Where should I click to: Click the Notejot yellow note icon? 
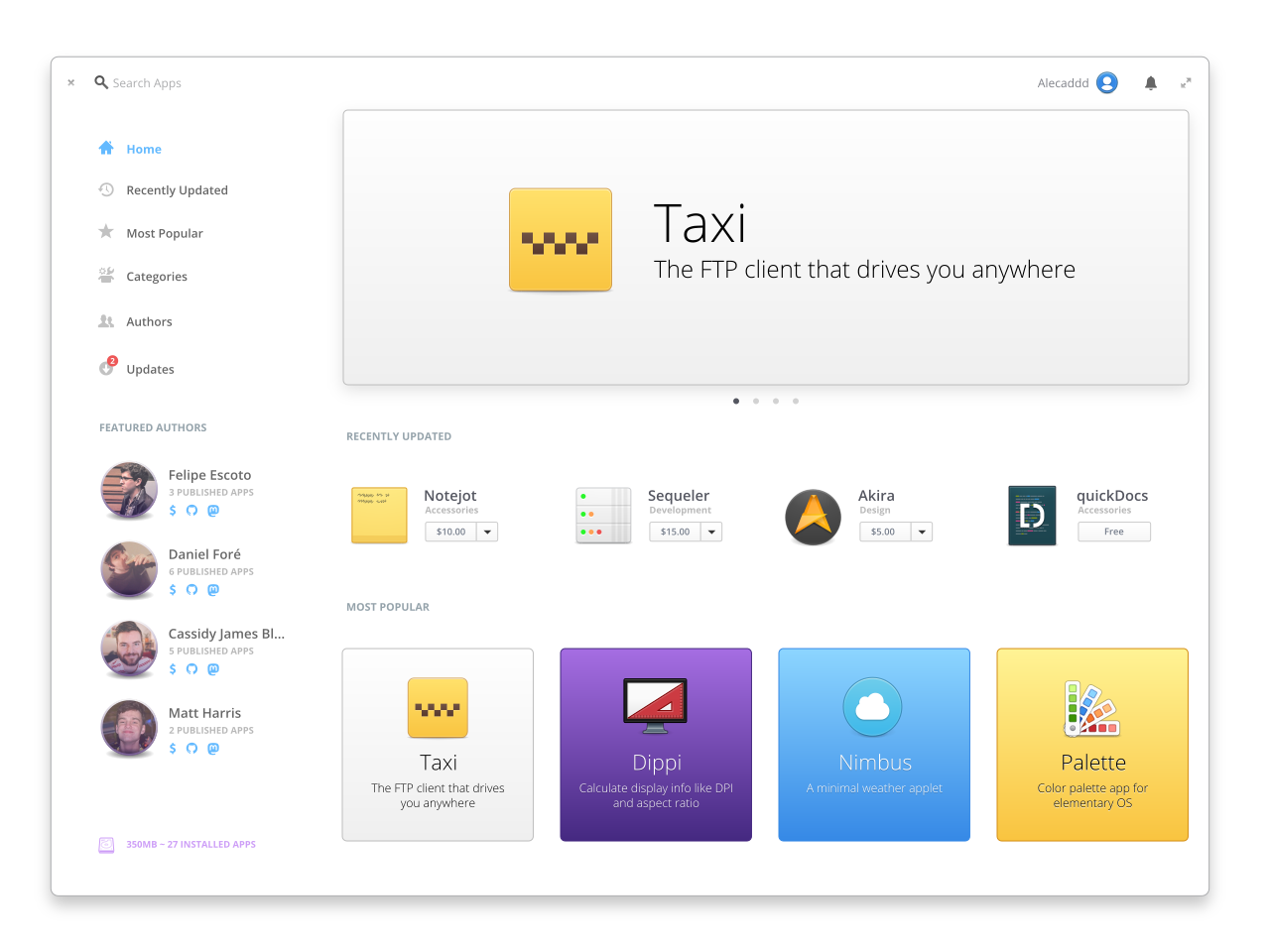[x=379, y=515]
